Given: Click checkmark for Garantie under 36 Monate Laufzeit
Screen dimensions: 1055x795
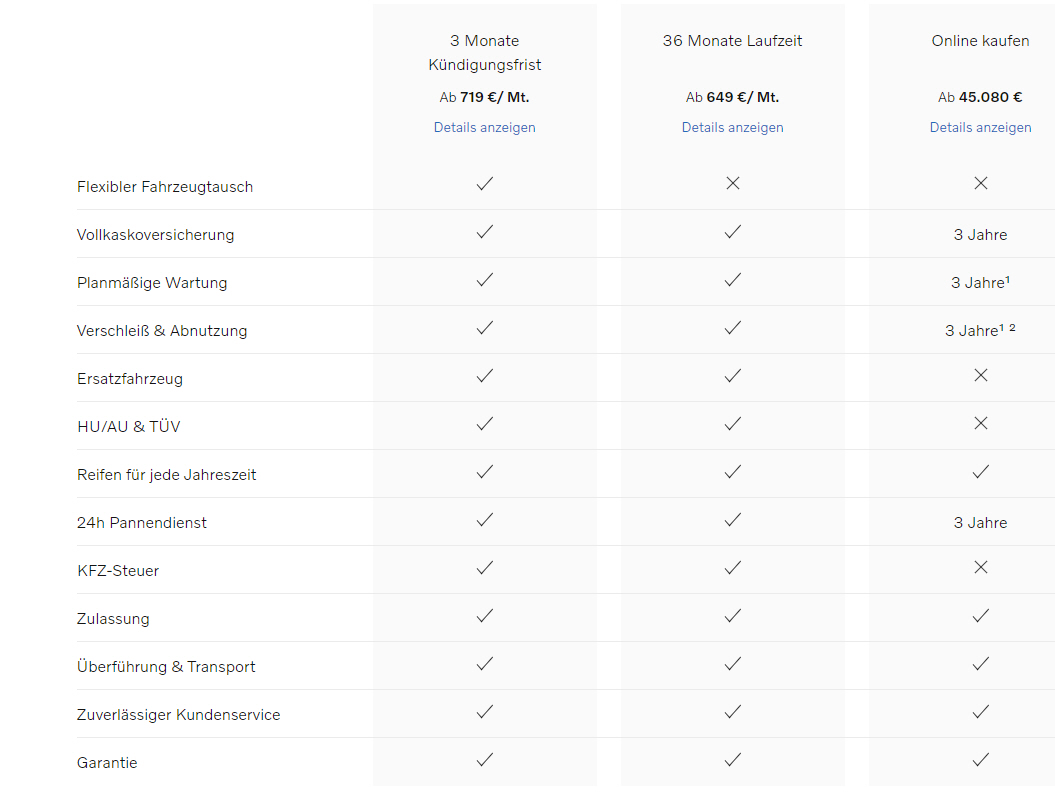Looking at the screenshot, I should pos(733,760).
